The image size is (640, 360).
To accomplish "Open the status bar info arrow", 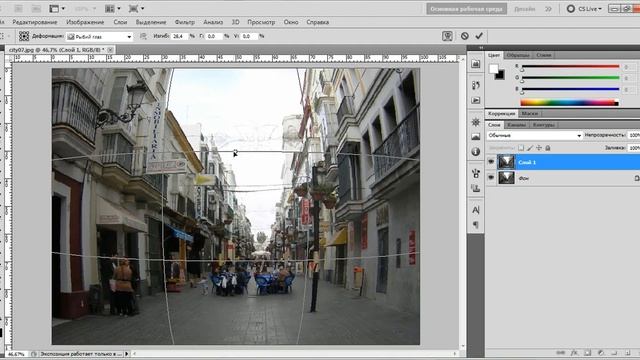I will tap(127, 354).
